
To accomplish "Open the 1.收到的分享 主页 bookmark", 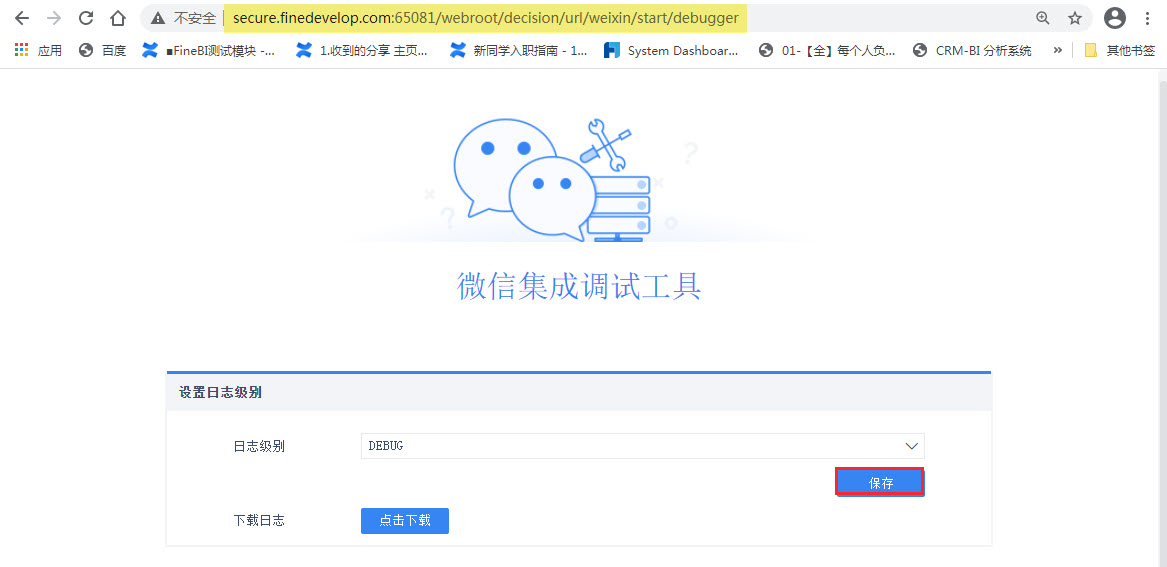I will (362, 51).
